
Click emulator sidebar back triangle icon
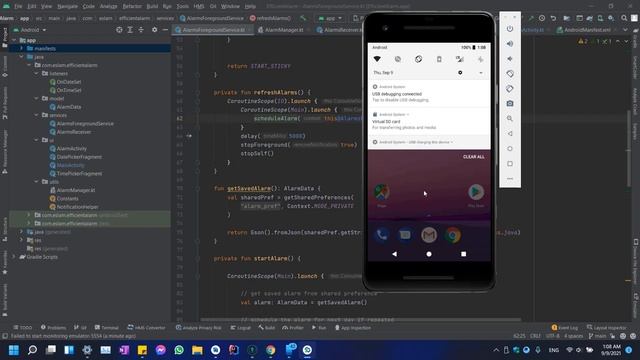pos(510,133)
